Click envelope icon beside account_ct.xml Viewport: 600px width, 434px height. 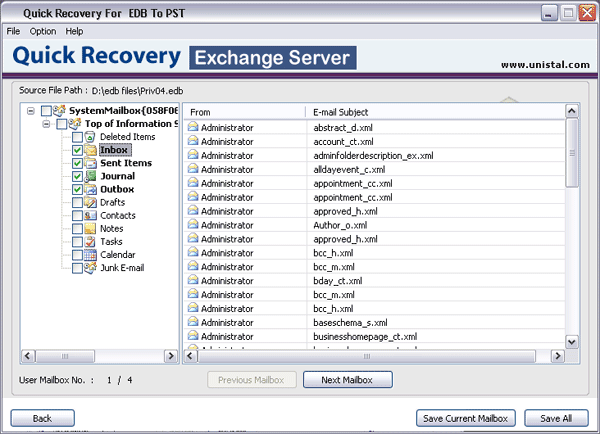tap(193, 141)
